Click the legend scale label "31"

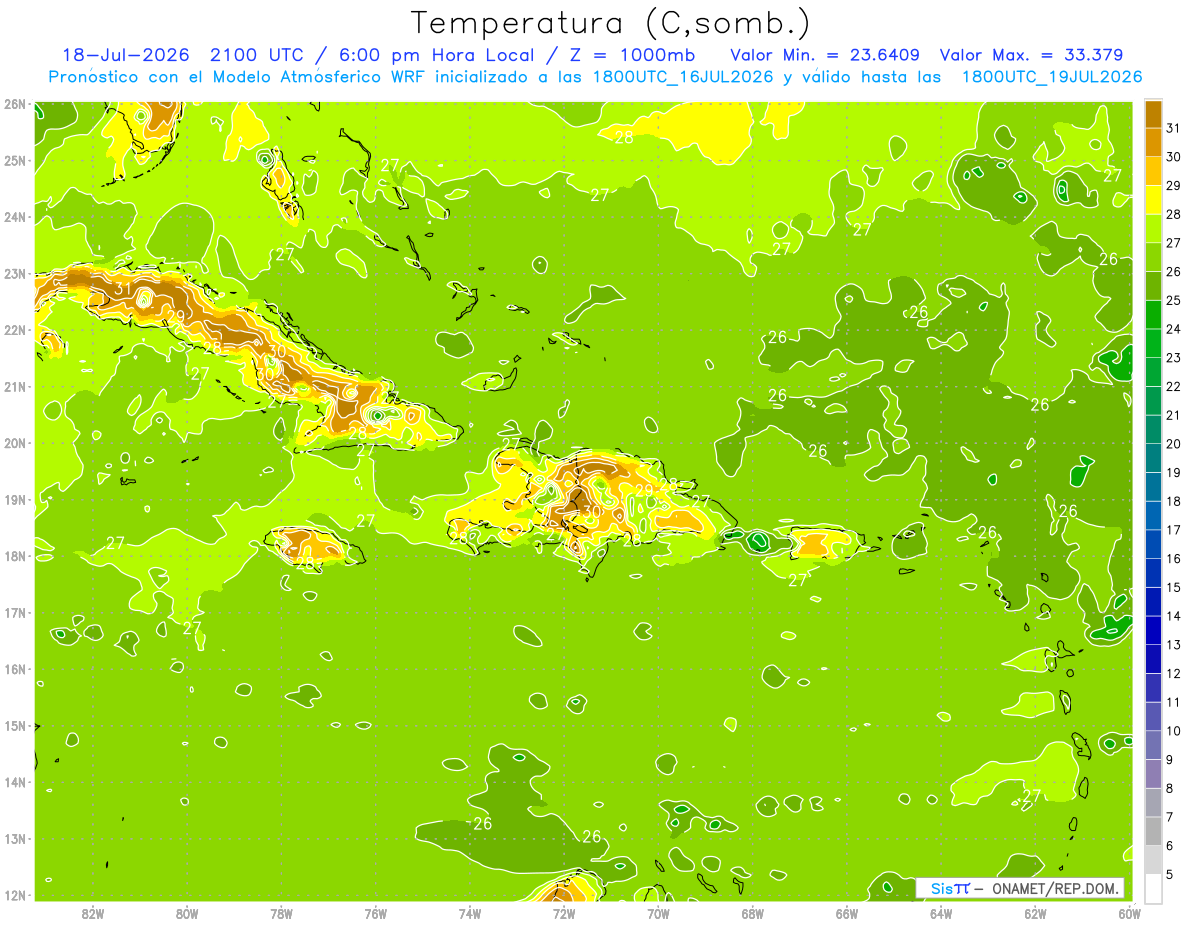pyautogui.click(x=1175, y=127)
